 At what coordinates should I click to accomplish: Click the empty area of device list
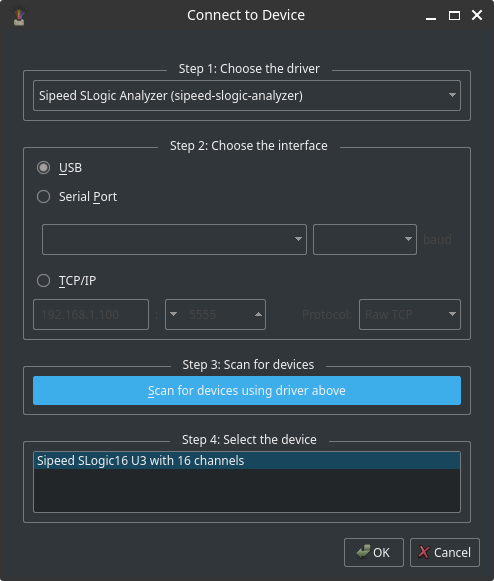pos(247,490)
